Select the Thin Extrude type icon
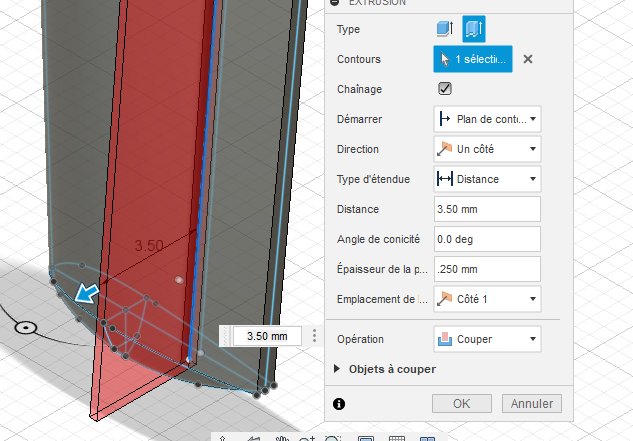Screen dimensions: 633x441 474,29
